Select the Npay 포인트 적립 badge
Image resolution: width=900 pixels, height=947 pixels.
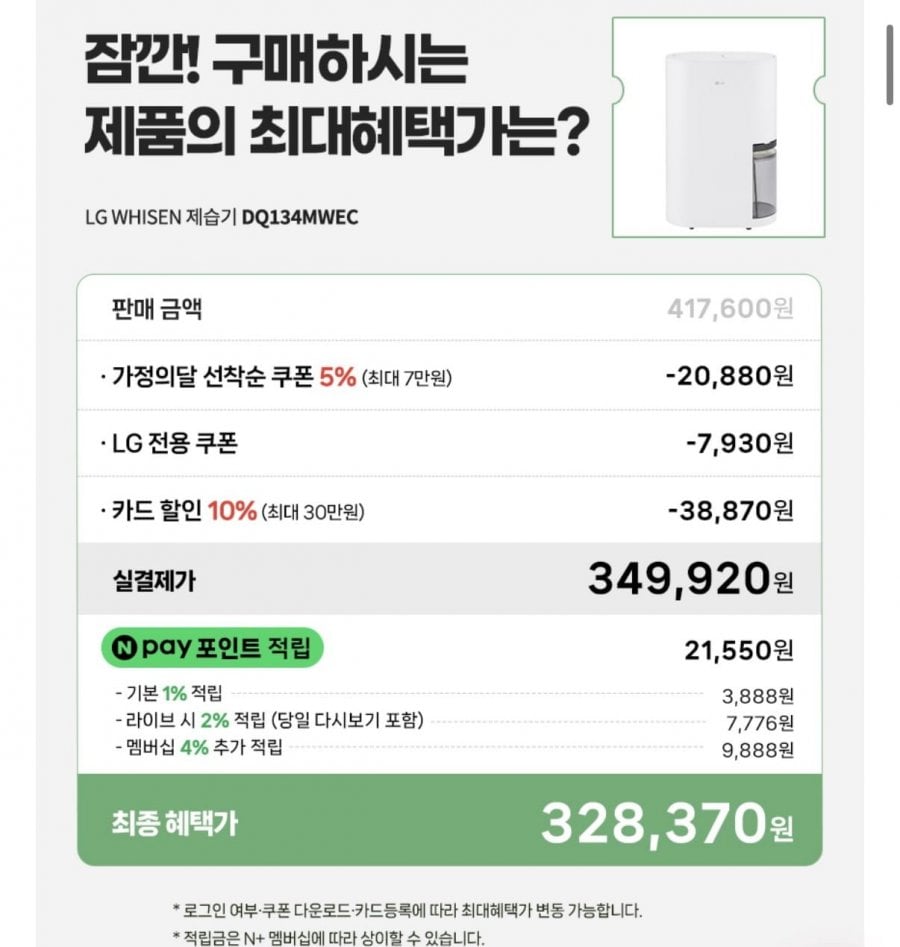coord(212,649)
